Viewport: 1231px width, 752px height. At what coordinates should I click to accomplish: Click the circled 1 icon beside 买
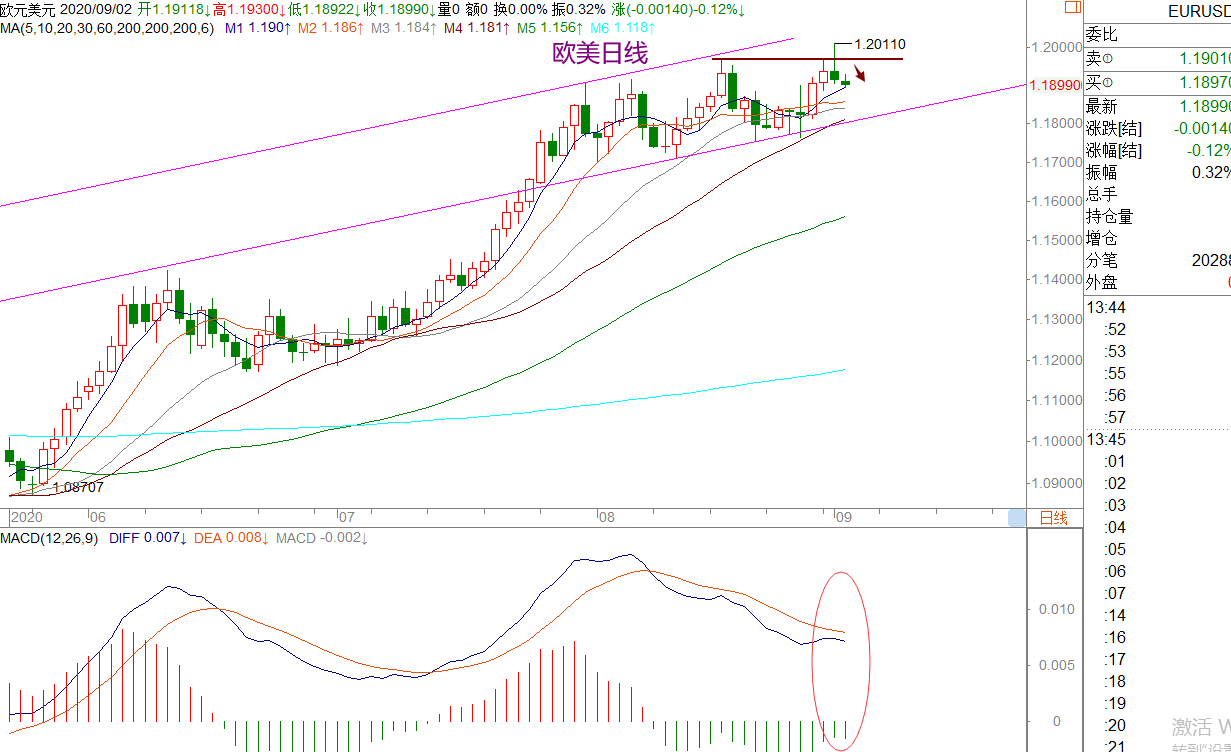(x=1107, y=83)
